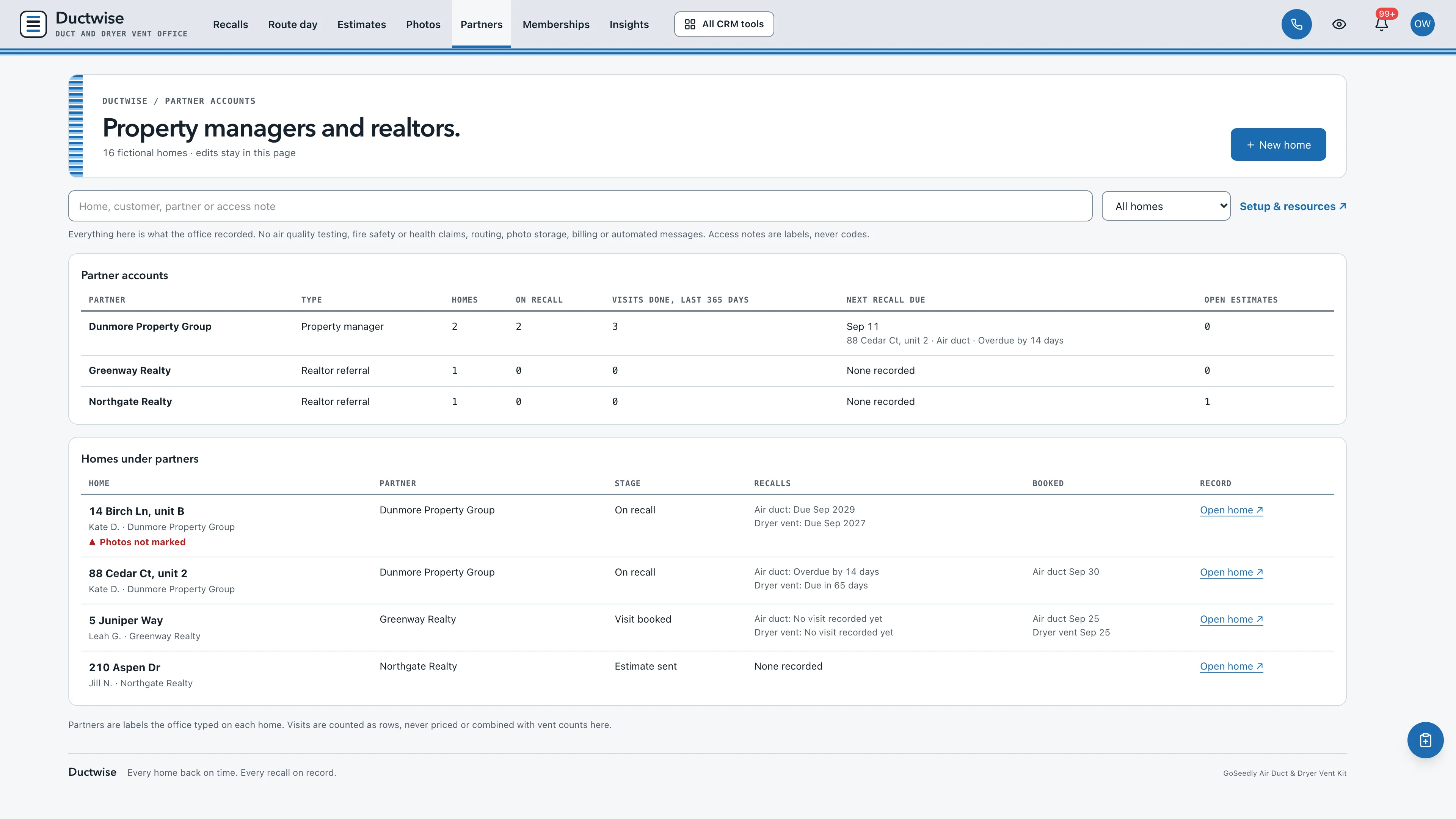
Task: Open notifications bell with 99+ badge
Action: click(1381, 24)
